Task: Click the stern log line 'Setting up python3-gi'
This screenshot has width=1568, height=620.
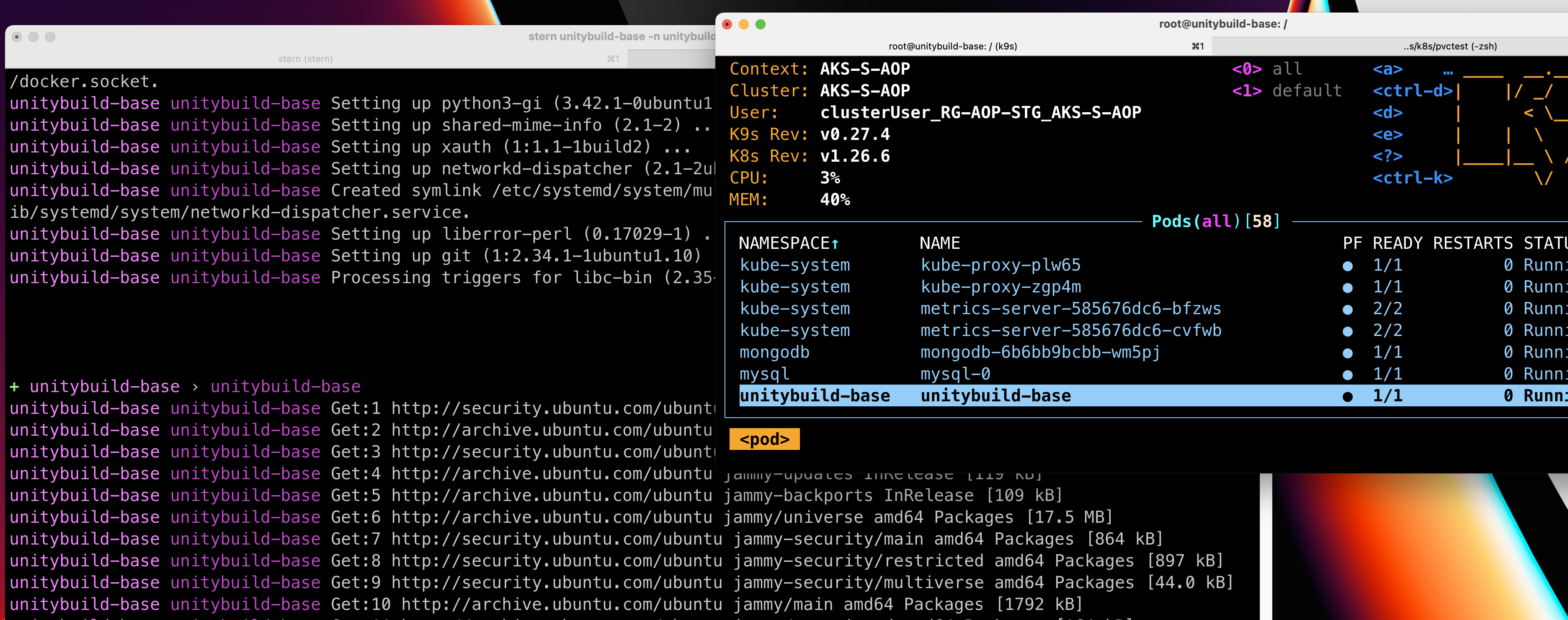Action: pyautogui.click(x=361, y=103)
